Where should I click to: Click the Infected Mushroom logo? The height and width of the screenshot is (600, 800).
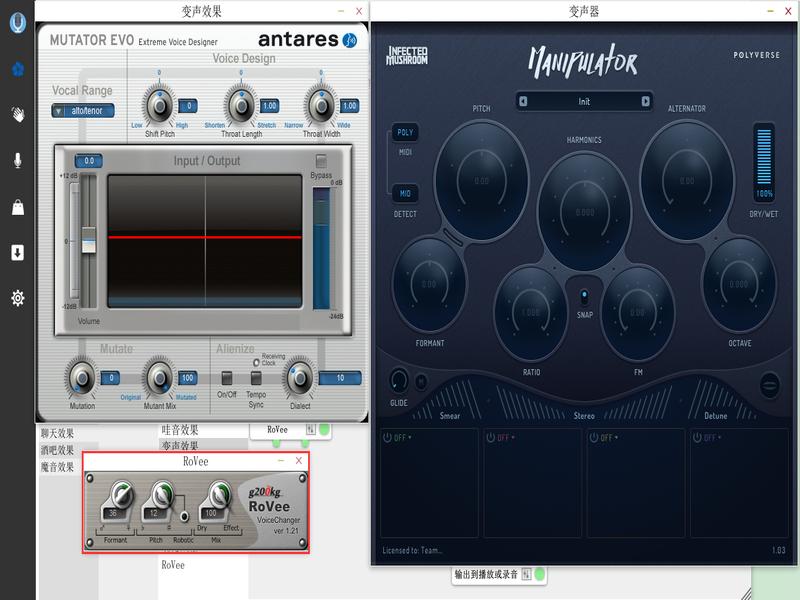407,55
